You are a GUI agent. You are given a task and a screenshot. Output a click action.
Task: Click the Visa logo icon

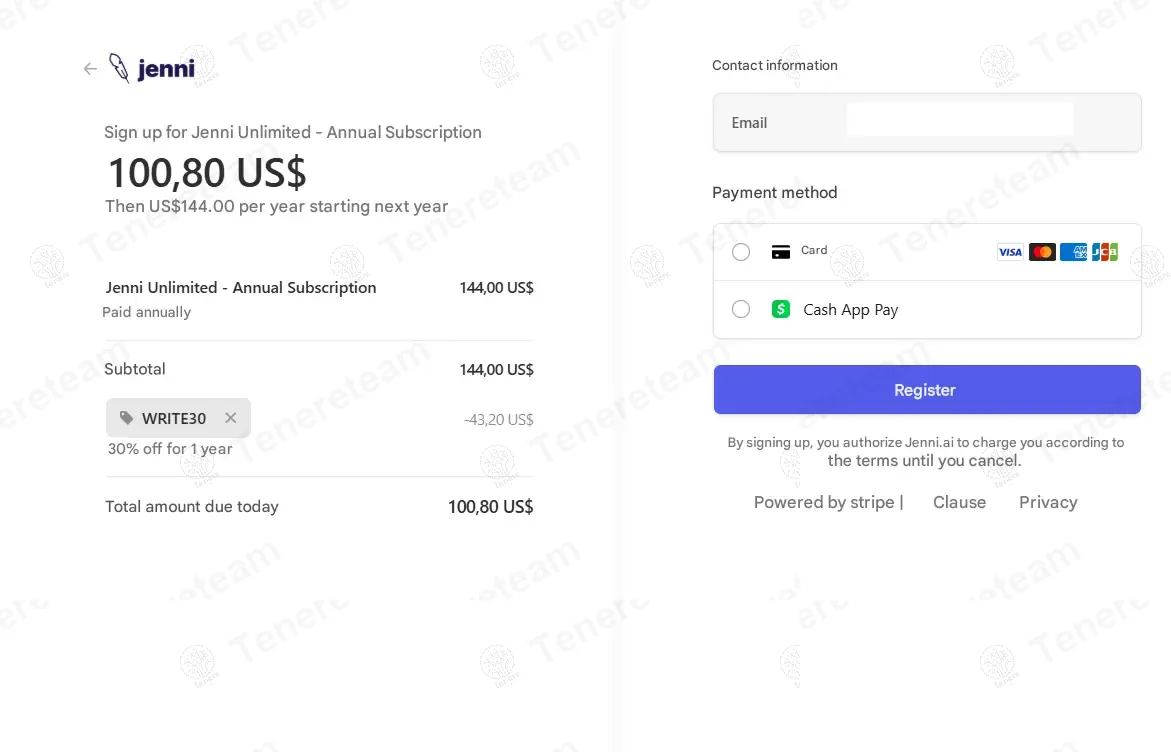(x=1010, y=252)
